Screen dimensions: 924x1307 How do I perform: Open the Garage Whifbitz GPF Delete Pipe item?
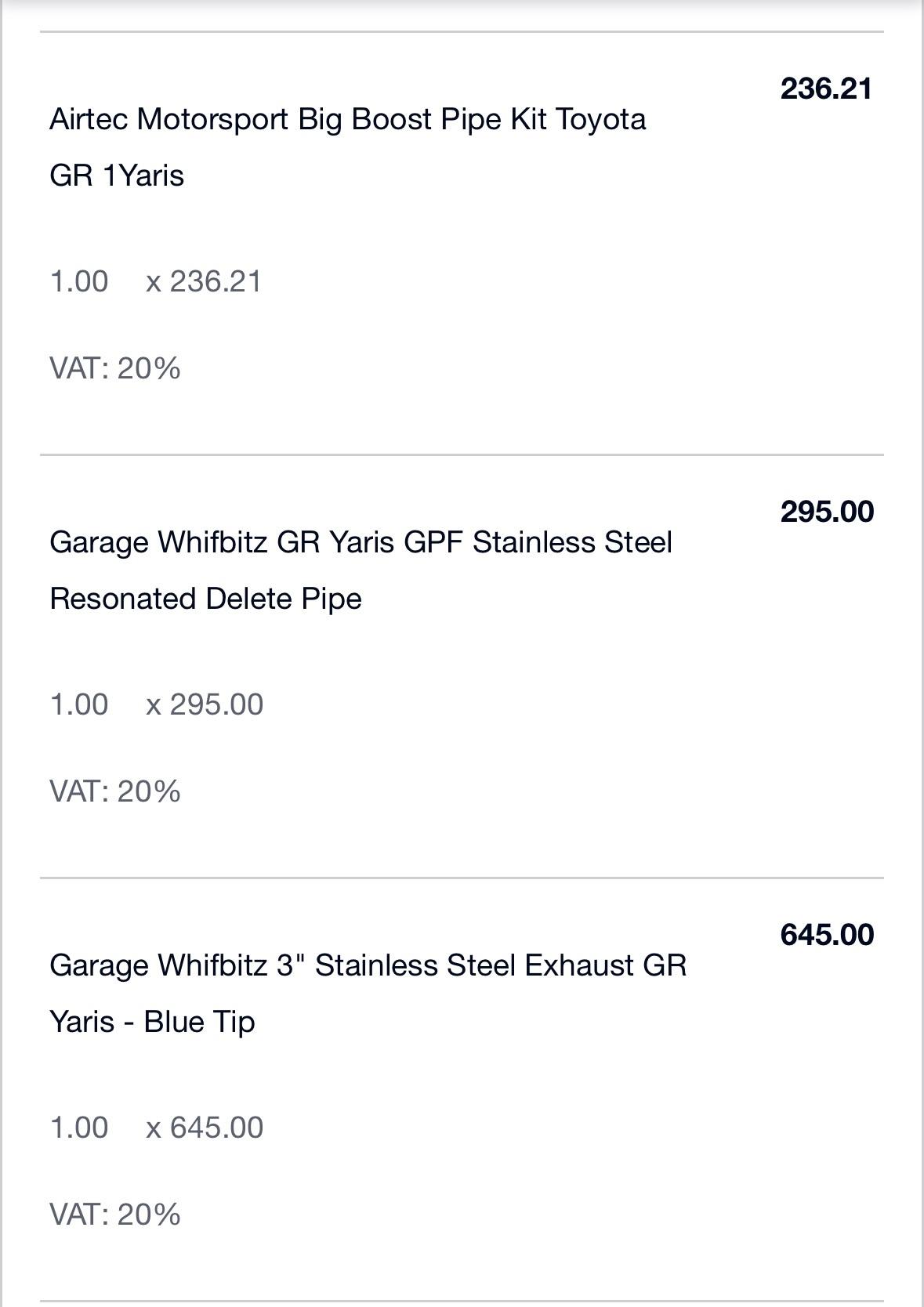(x=361, y=570)
